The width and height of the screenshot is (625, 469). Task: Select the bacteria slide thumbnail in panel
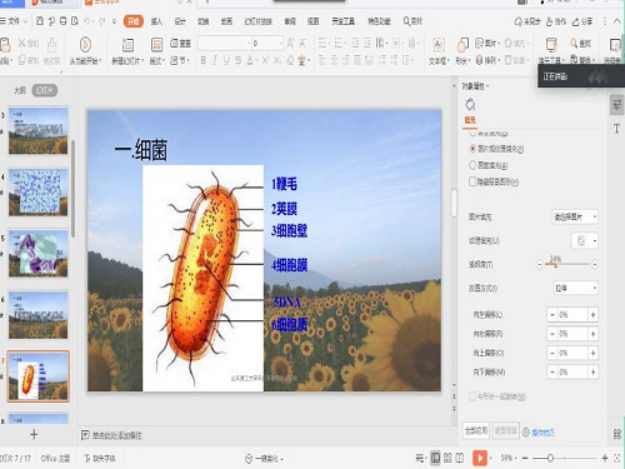tap(39, 376)
